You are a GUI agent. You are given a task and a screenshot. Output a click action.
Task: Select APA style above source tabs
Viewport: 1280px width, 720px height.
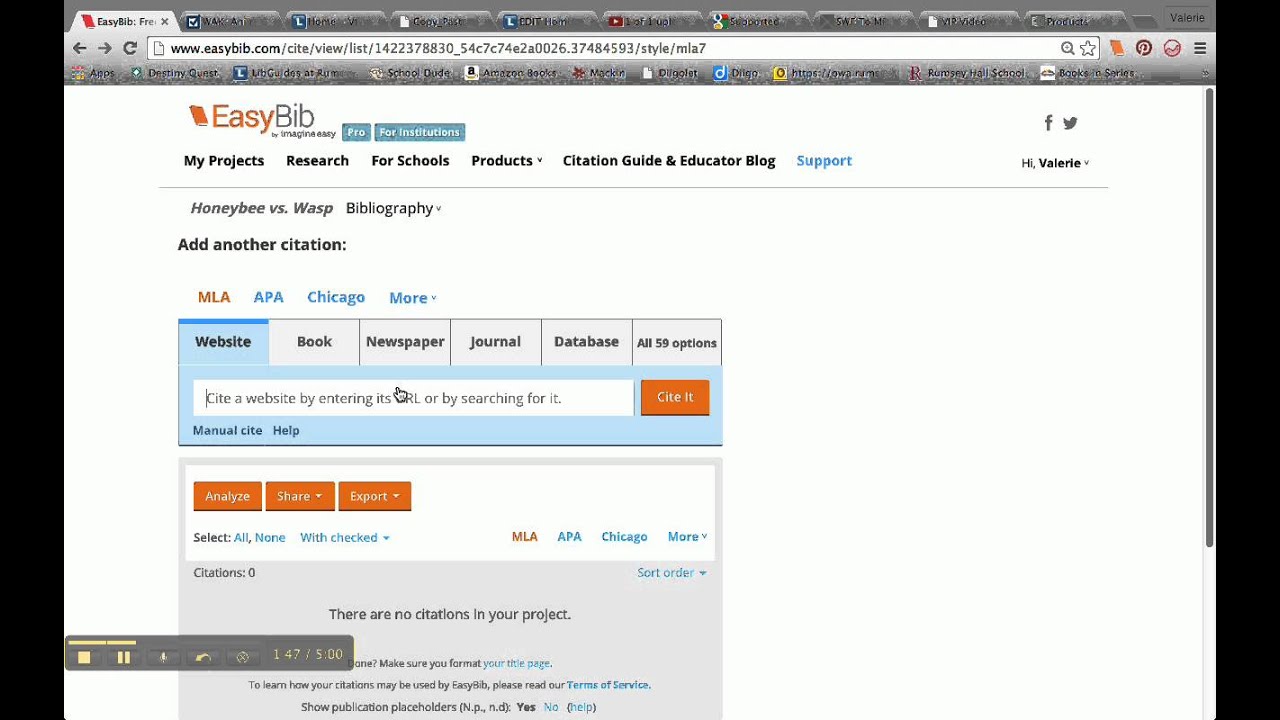pos(268,297)
